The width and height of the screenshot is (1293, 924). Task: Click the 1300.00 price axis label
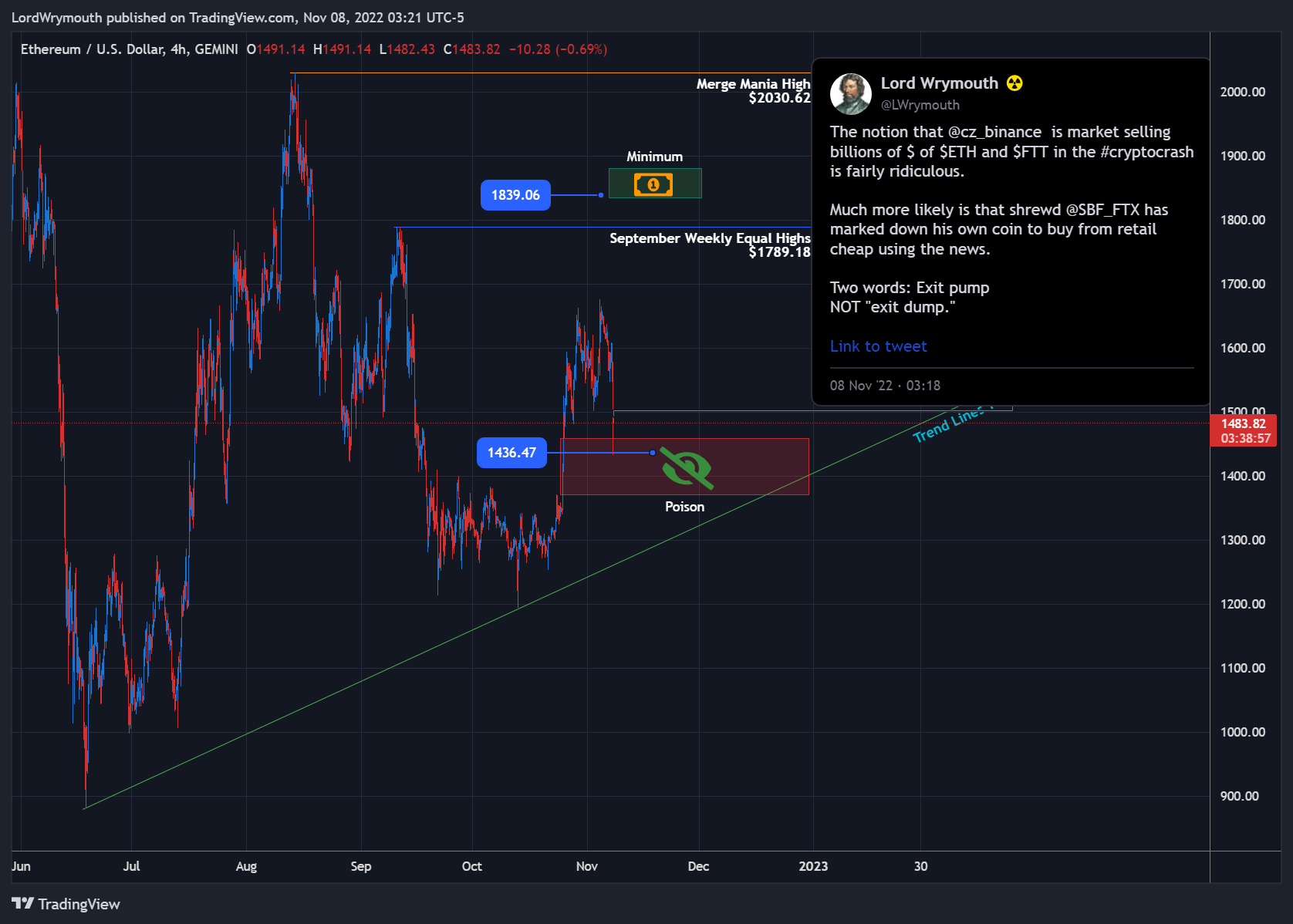(x=1242, y=540)
